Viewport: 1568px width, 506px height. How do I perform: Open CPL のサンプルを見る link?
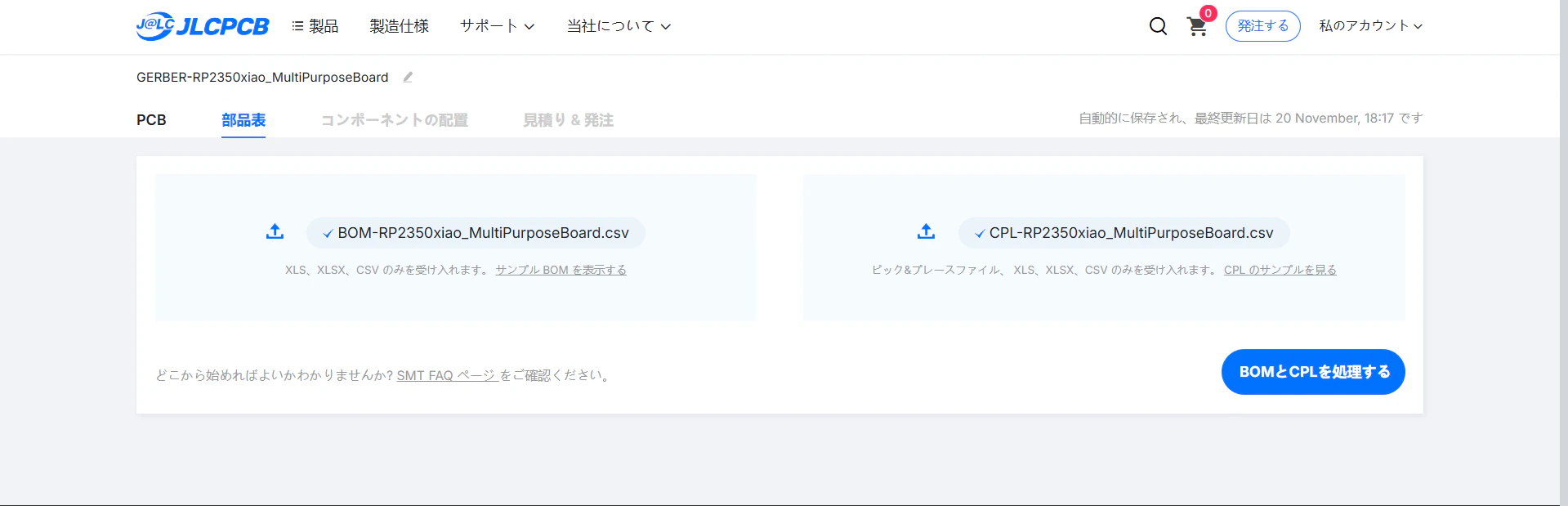[1280, 270]
